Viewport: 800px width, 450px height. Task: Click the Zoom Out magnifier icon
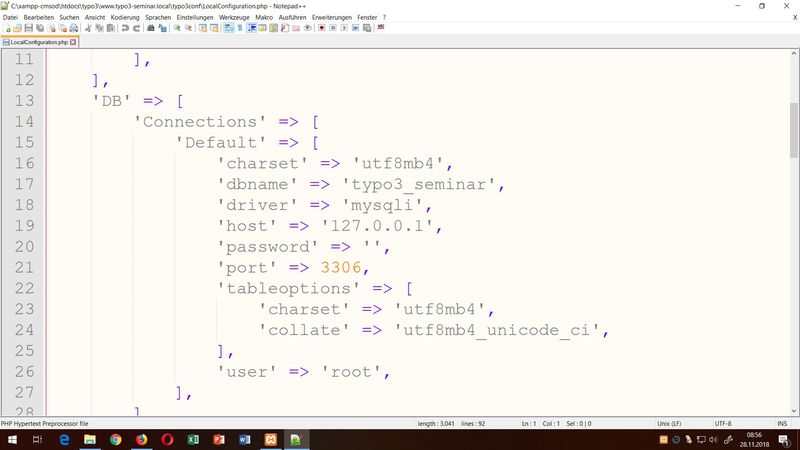click(188, 28)
